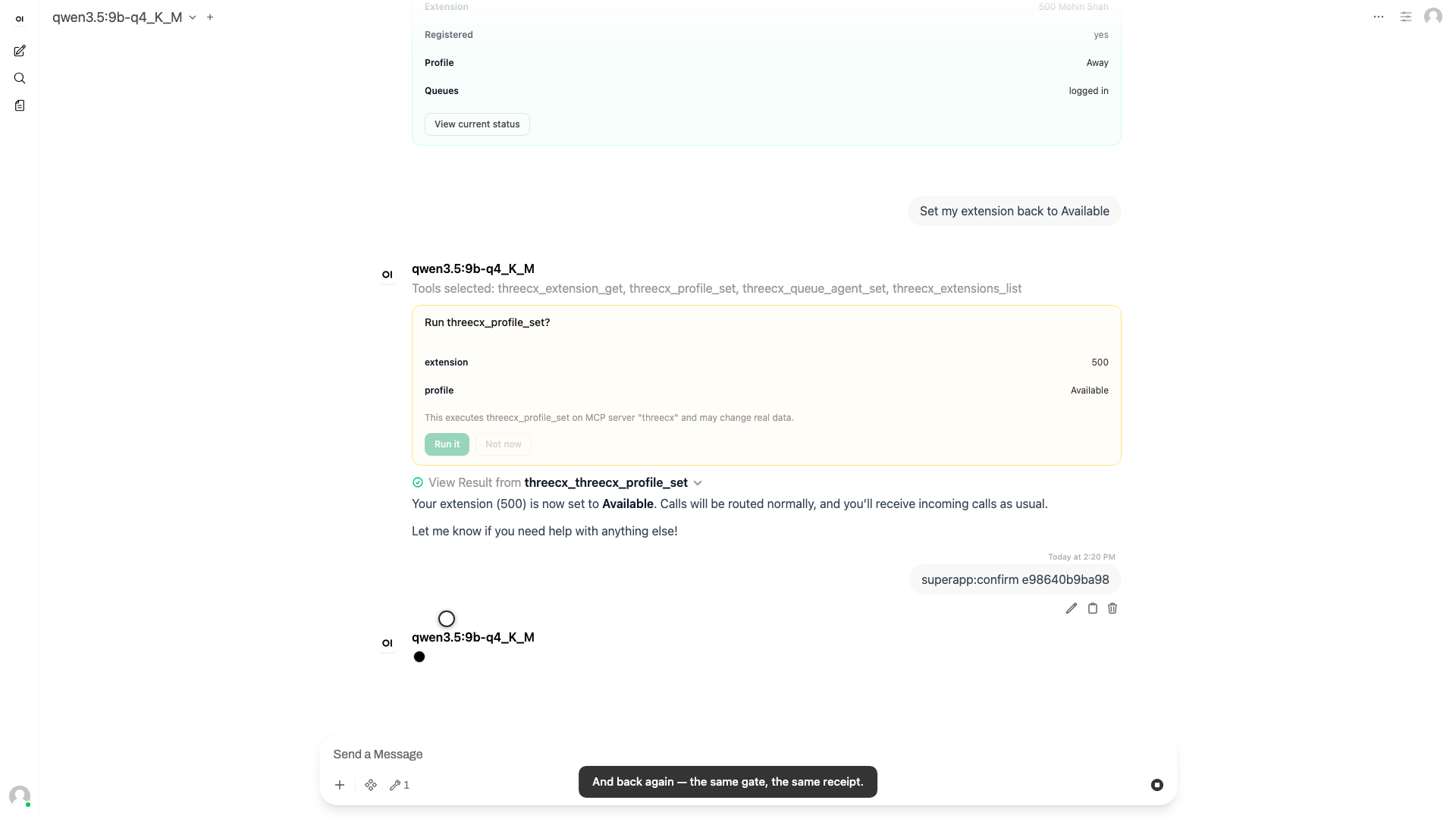Open the chat controls sliders icon

(x=1406, y=17)
